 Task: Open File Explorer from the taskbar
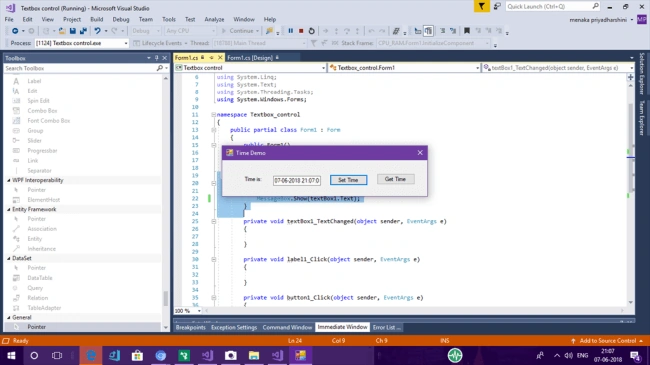(254, 355)
